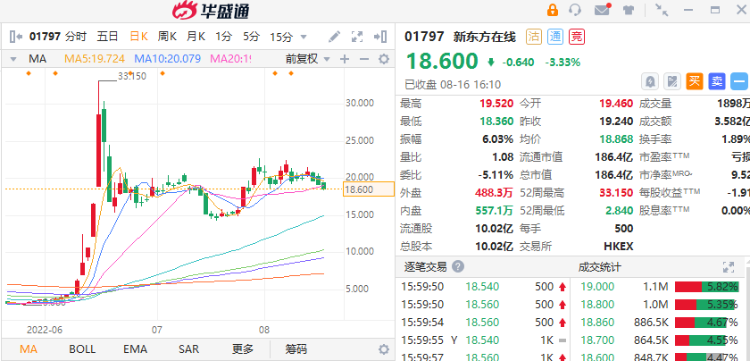Zoom out chart with minus icon

click(x=364, y=59)
